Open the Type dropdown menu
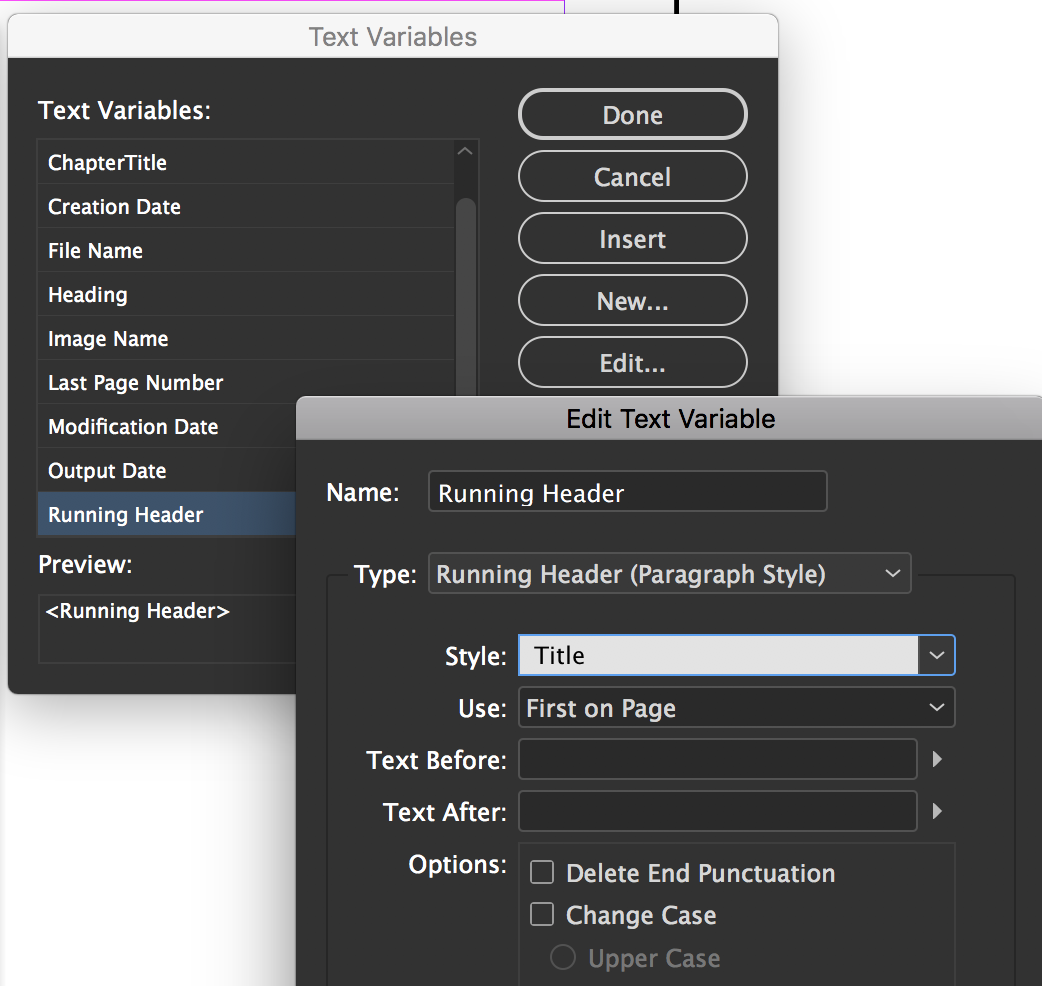This screenshot has width=1042, height=986. click(669, 574)
